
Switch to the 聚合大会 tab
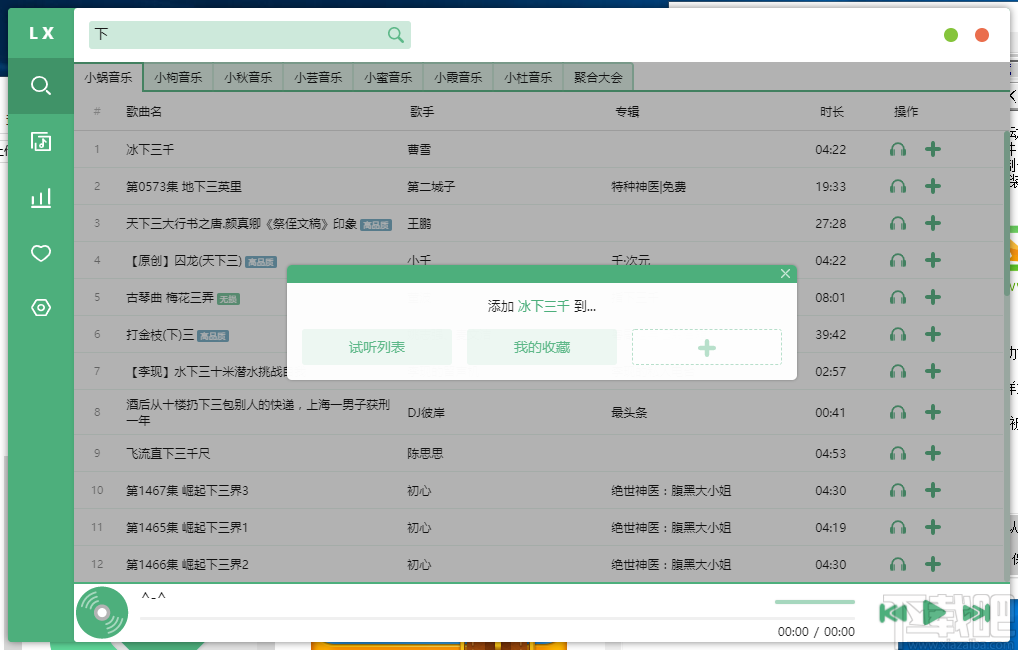coord(597,75)
